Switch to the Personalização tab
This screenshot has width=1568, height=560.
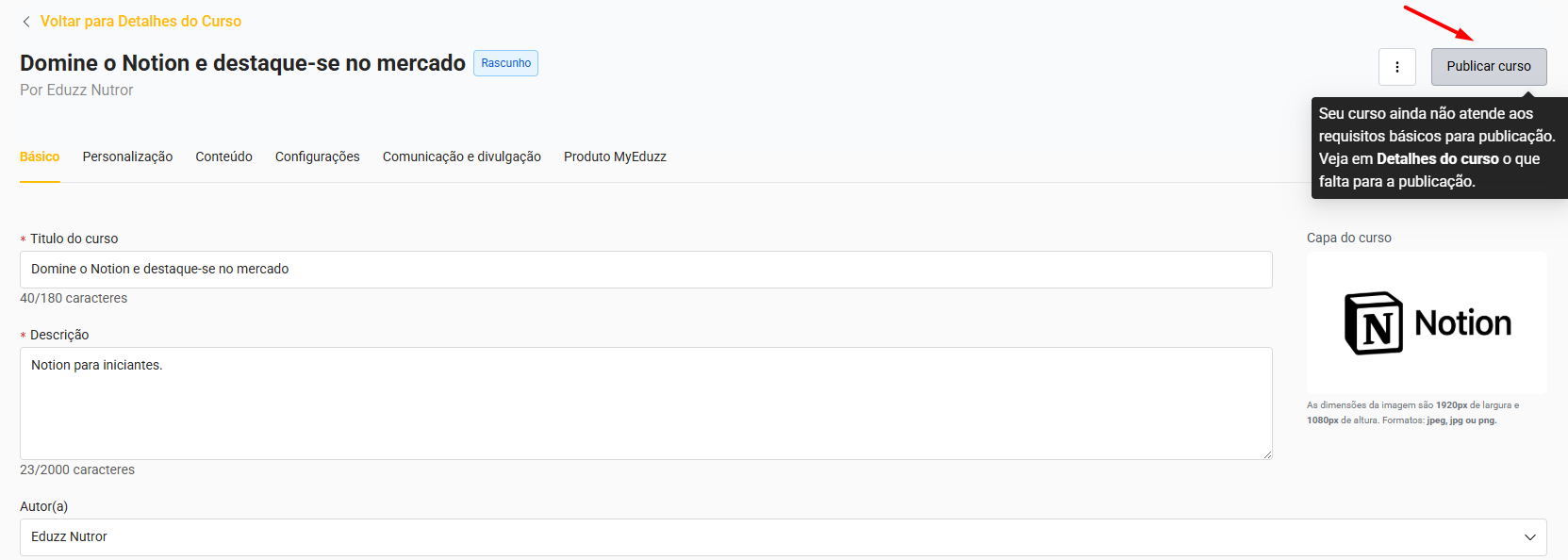coord(127,156)
